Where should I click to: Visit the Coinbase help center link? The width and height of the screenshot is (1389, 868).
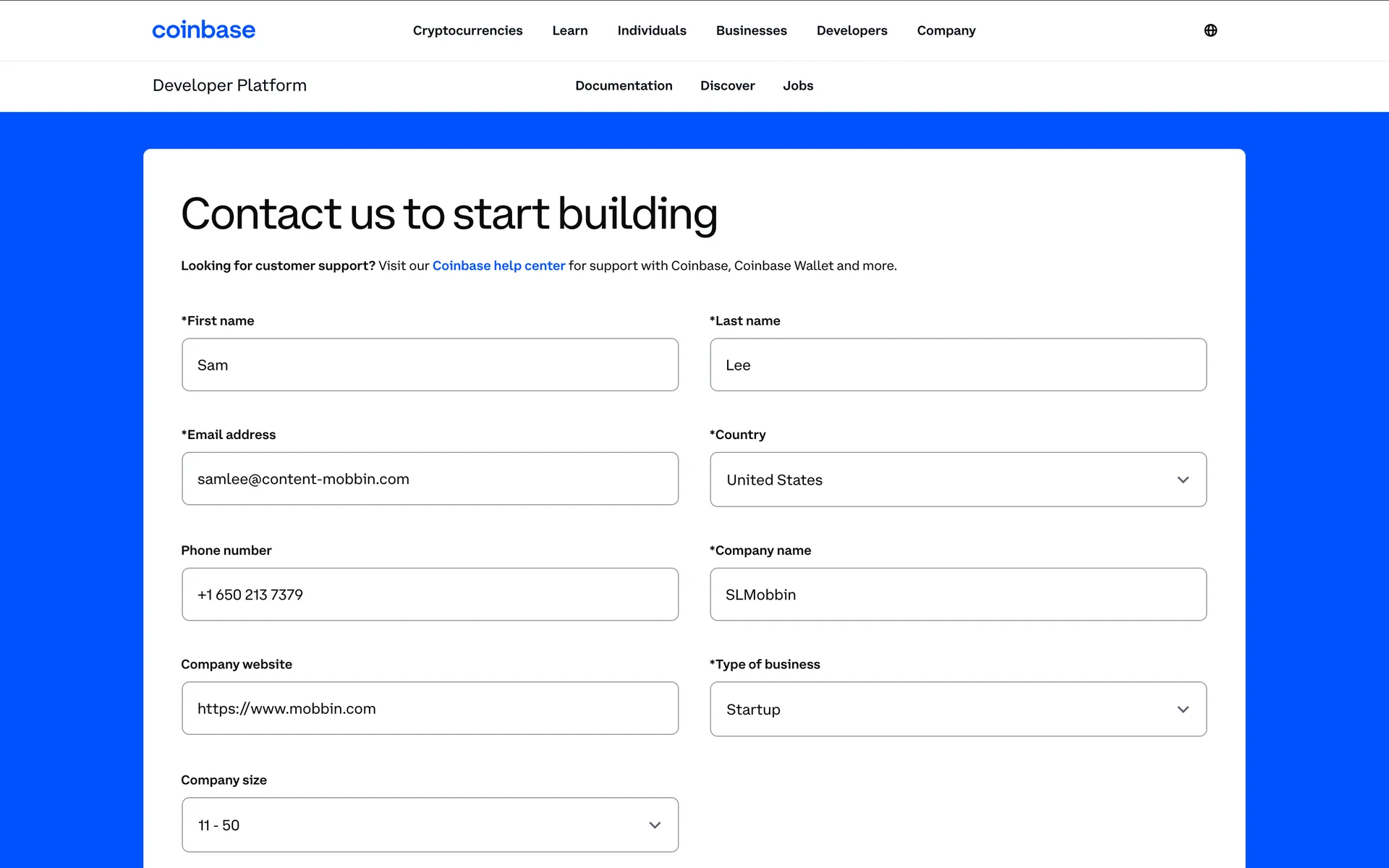click(x=498, y=265)
